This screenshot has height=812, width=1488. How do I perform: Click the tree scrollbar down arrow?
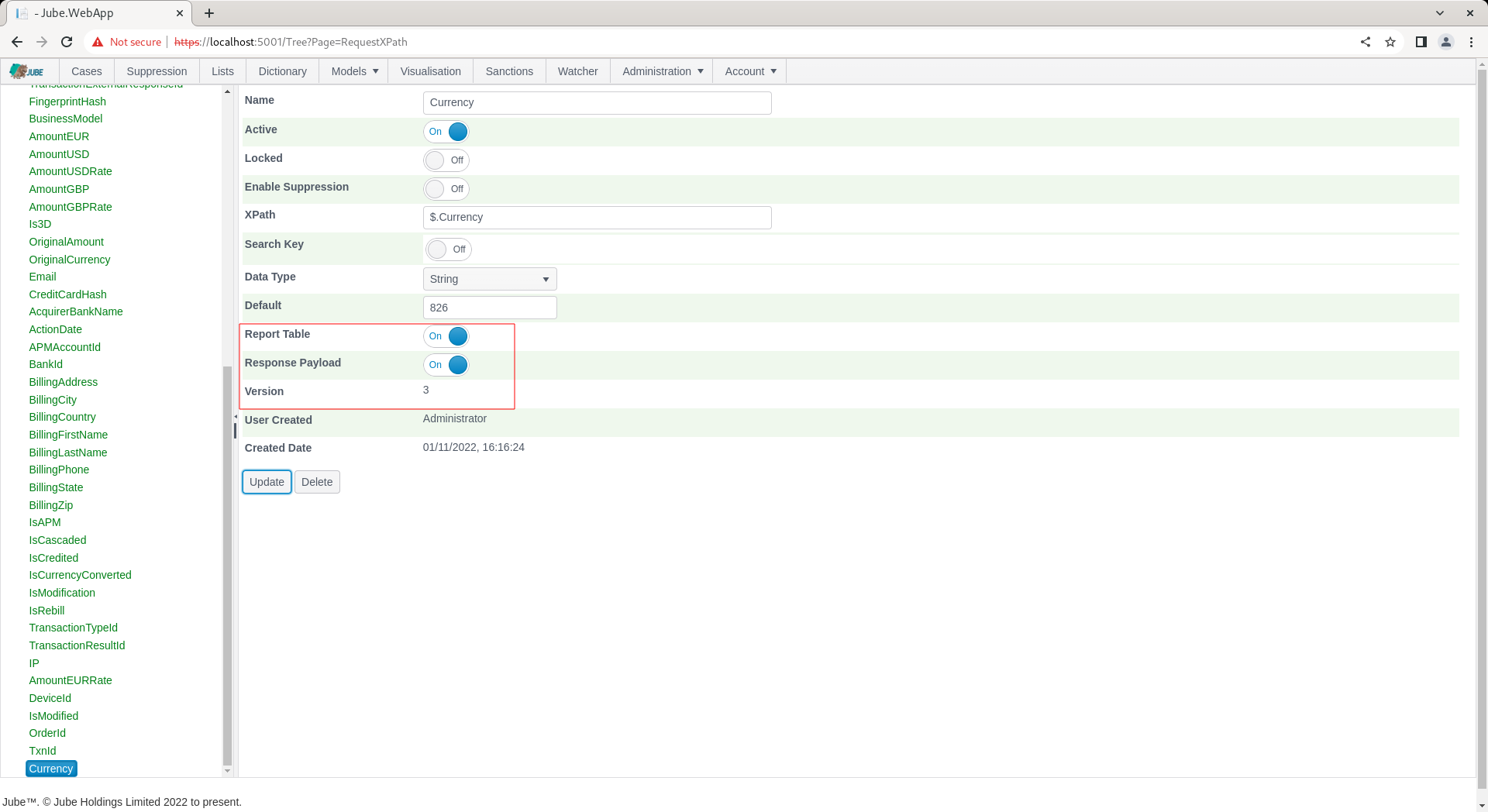227,771
